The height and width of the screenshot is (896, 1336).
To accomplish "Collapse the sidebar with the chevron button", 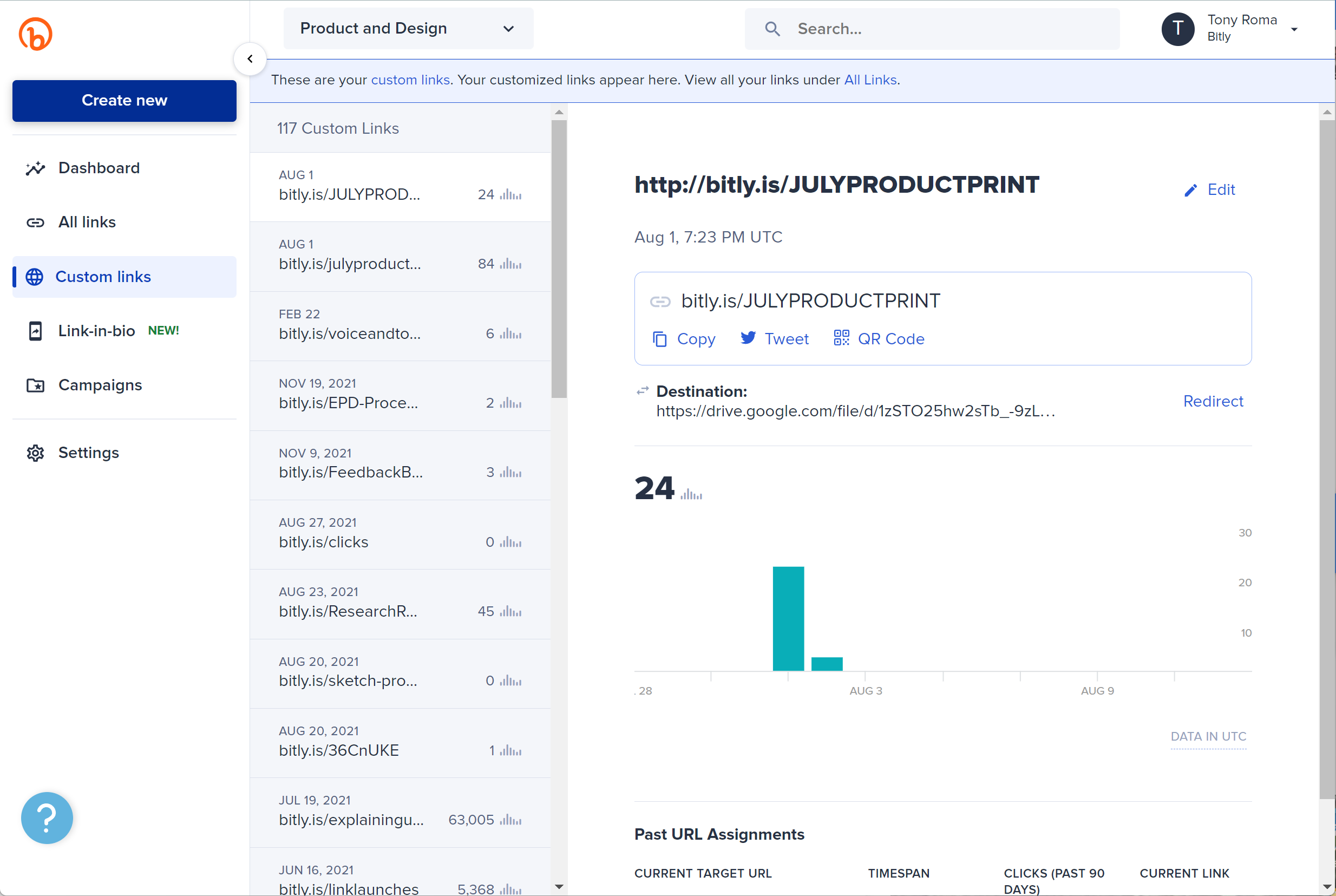I will [x=250, y=59].
